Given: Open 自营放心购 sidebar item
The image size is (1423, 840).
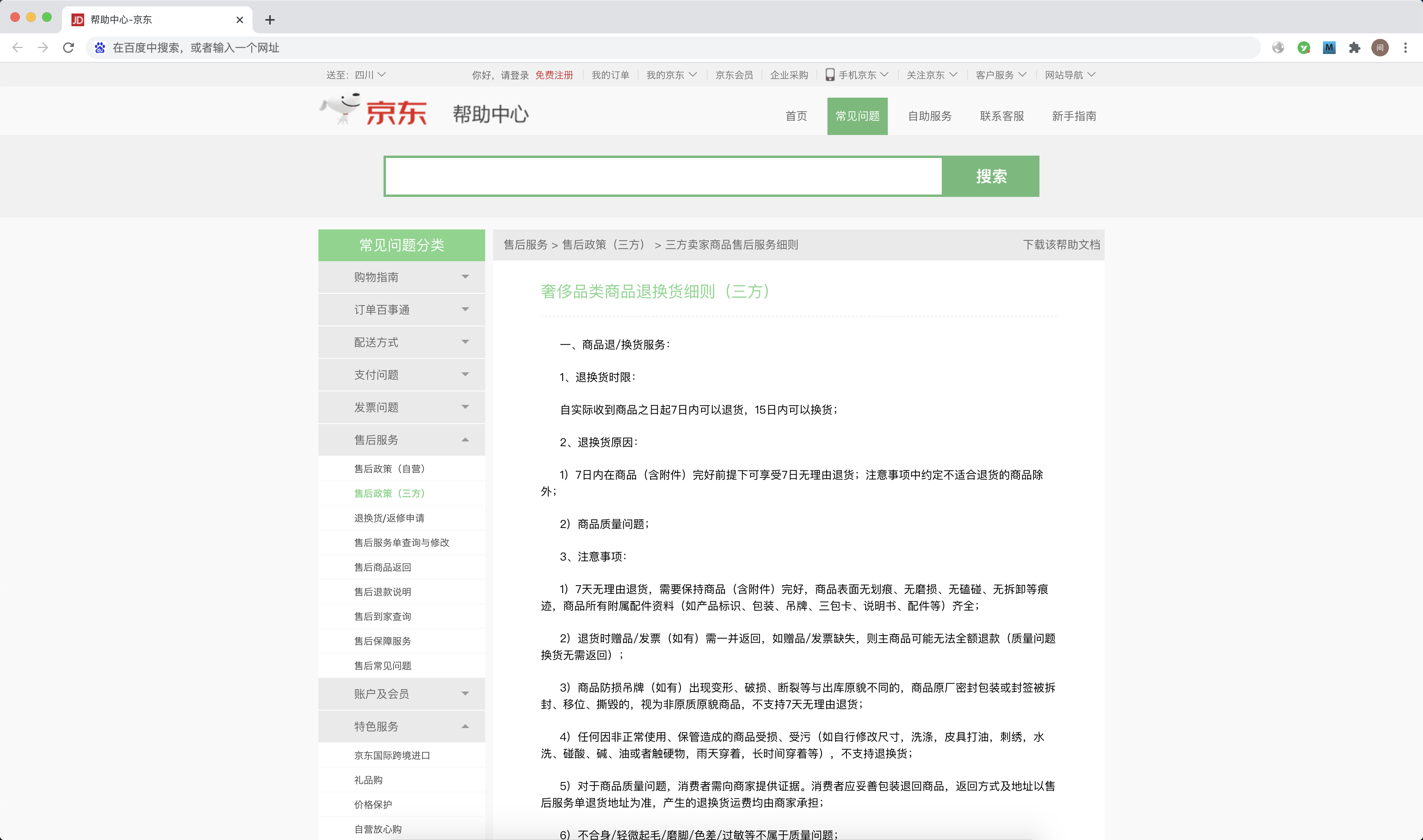Looking at the screenshot, I should click(x=378, y=829).
